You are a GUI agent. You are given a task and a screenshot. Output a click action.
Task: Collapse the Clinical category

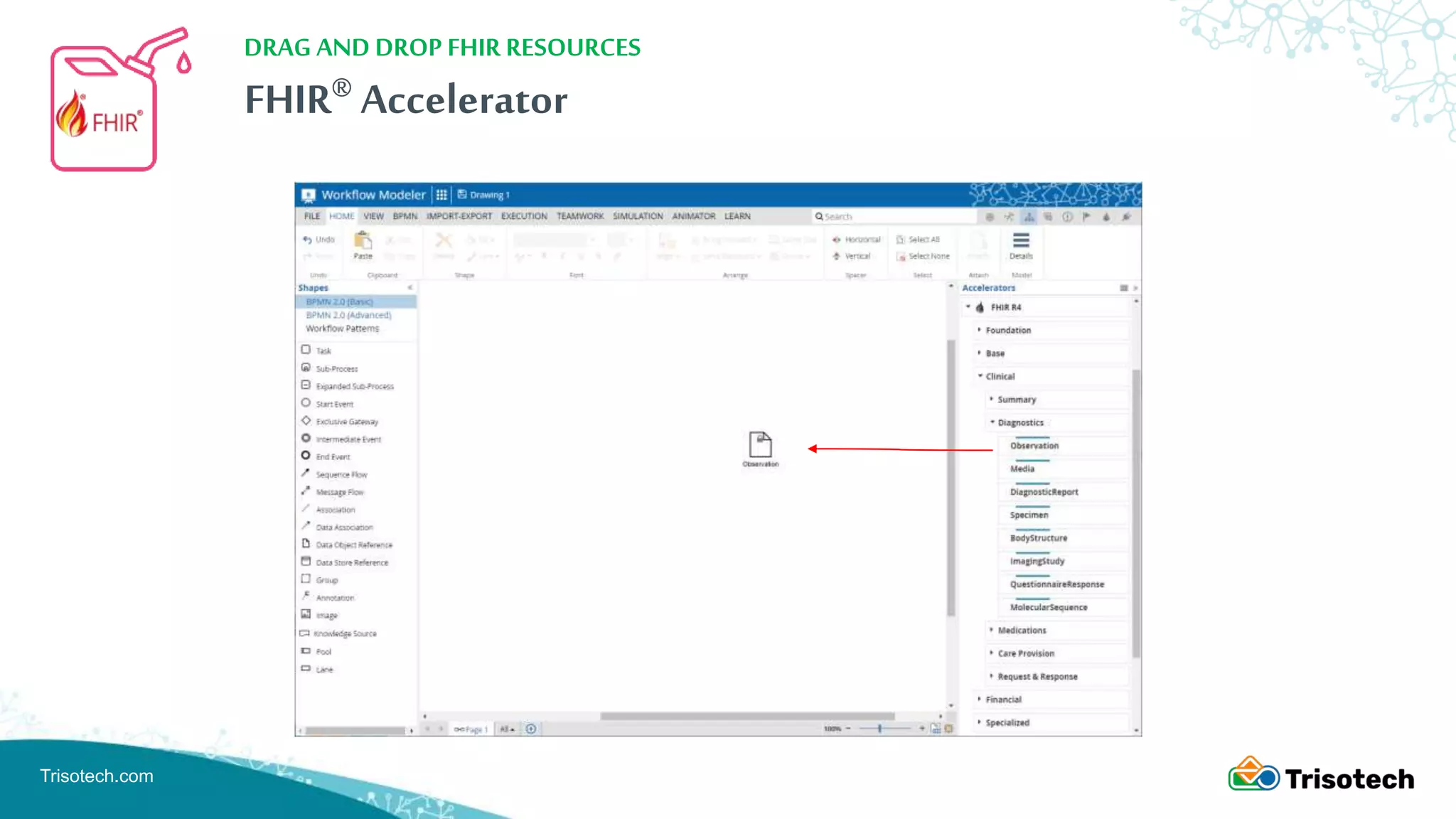coord(980,376)
